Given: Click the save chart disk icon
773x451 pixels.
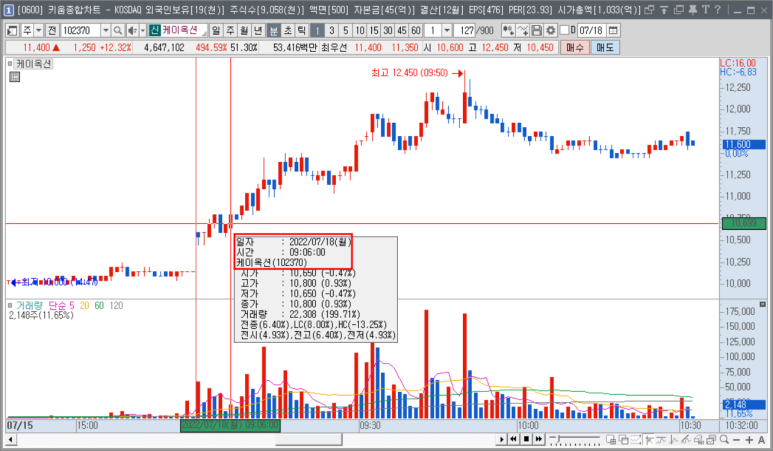Looking at the screenshot, I should (536, 31).
